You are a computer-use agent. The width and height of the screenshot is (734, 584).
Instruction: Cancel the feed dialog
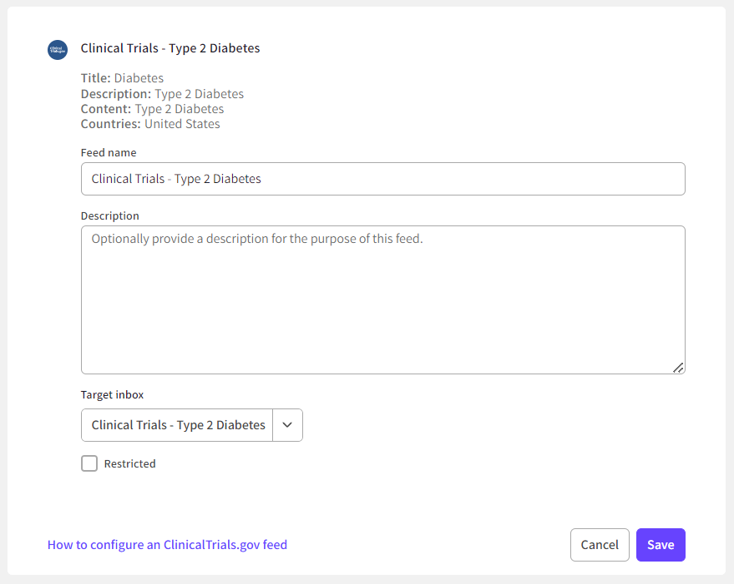coord(600,545)
